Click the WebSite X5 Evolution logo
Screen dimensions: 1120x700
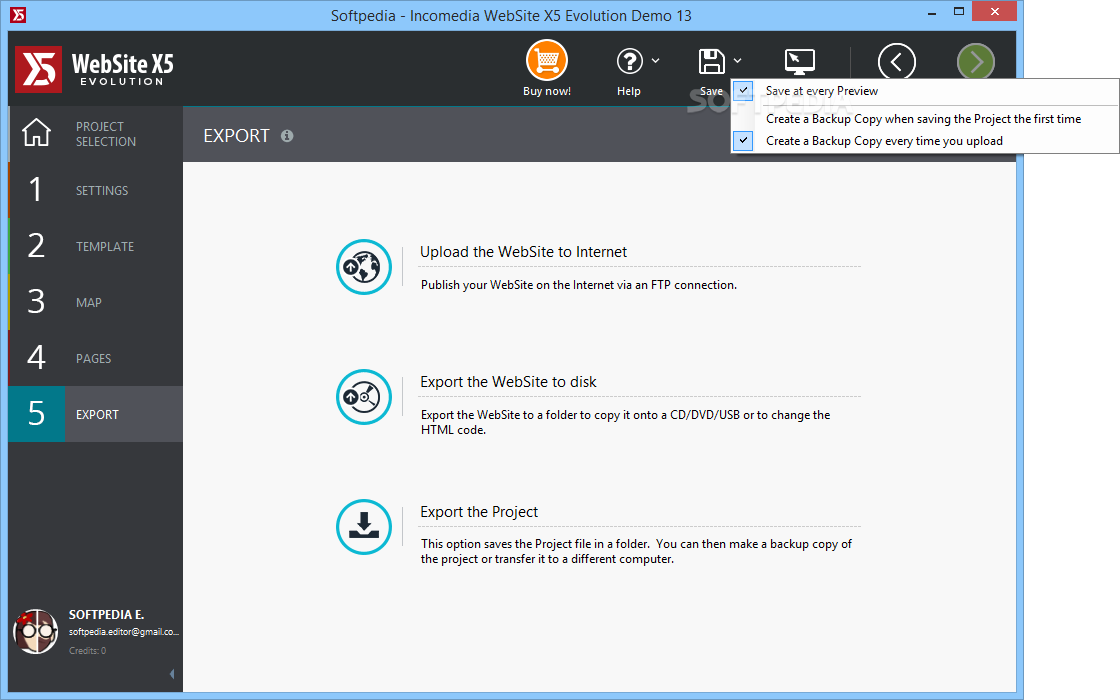tap(94, 69)
